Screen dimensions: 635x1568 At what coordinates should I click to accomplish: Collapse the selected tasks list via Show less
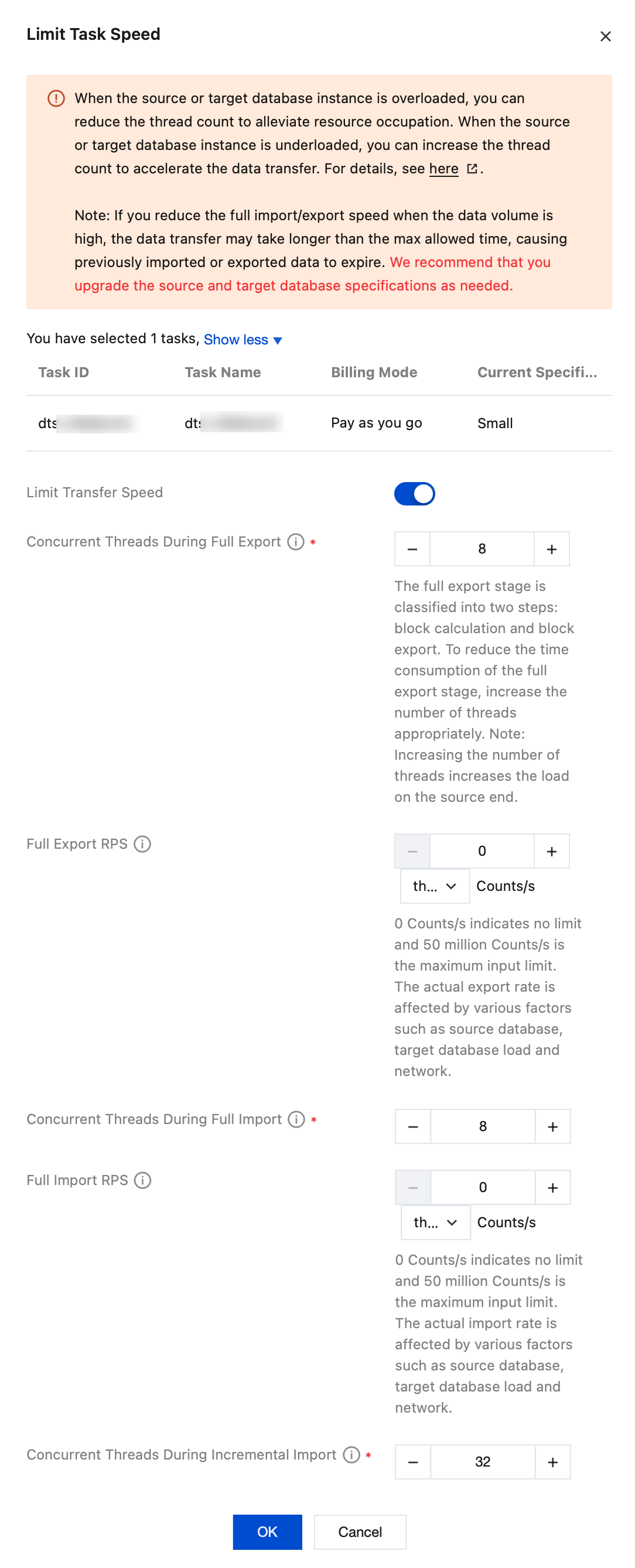[243, 340]
